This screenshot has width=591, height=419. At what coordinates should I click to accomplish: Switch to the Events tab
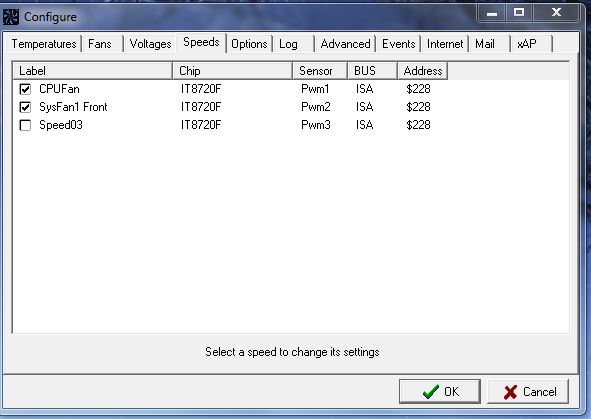(398, 44)
